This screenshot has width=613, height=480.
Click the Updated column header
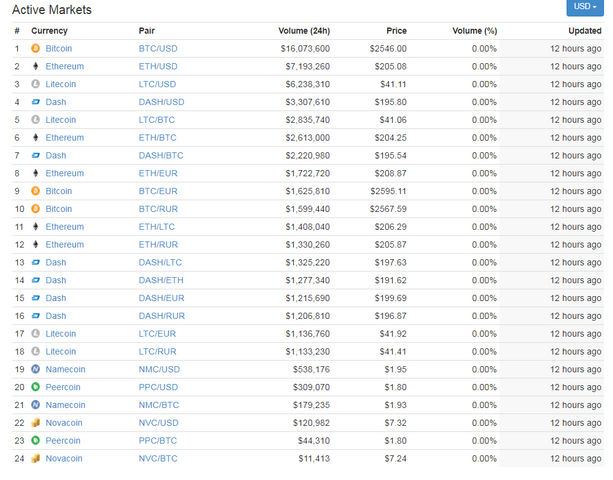click(585, 30)
